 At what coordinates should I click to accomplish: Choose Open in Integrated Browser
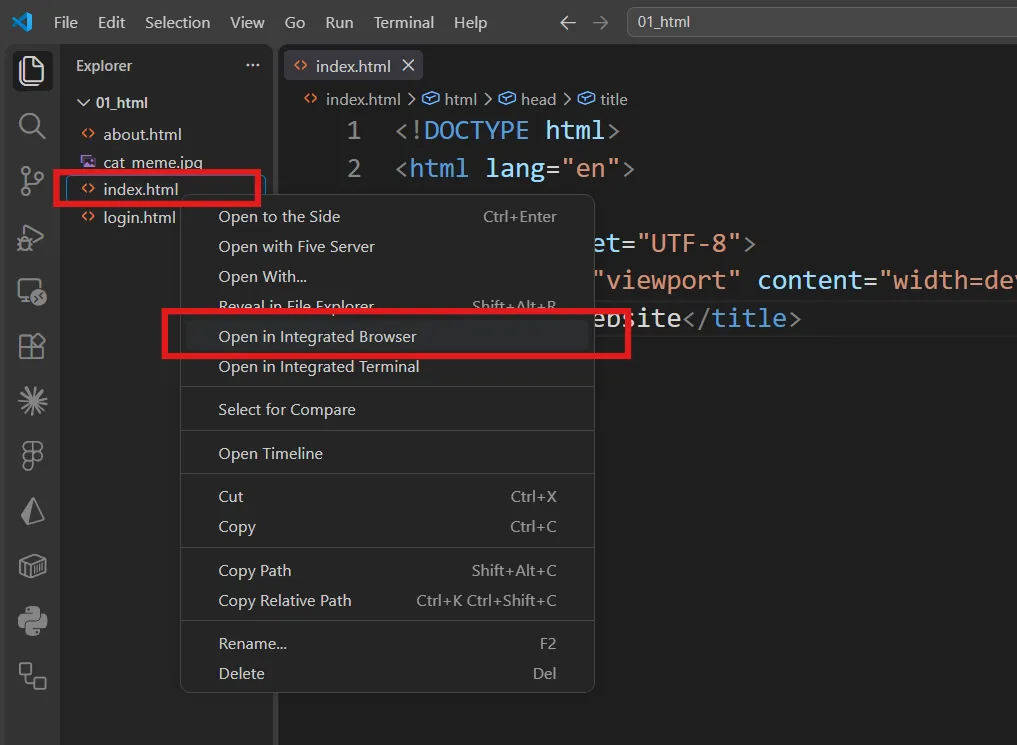tap(387, 337)
